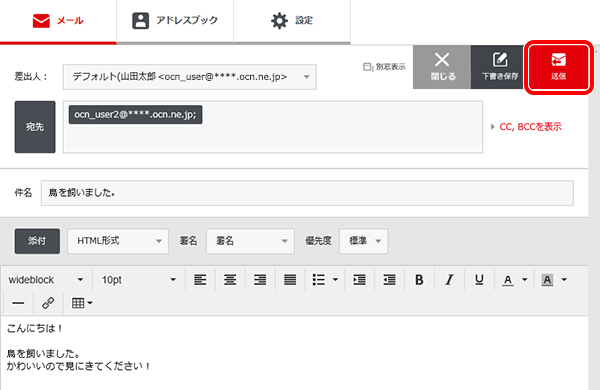Open the メール tab
Screen dimensions: 600x390
tap(58, 21)
